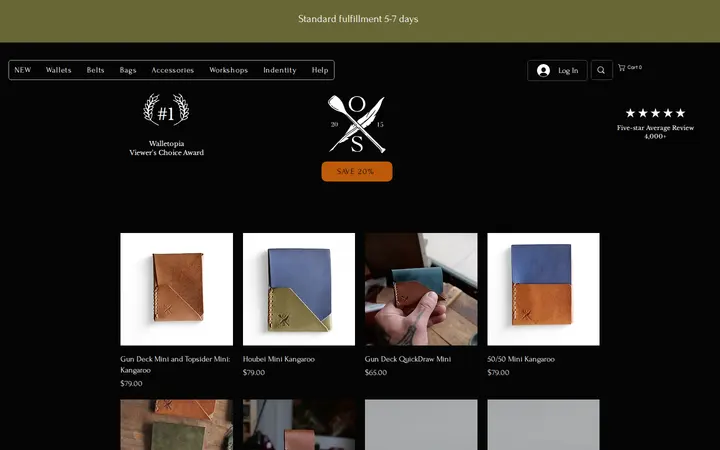Select the Indentity menu item

[280, 70]
